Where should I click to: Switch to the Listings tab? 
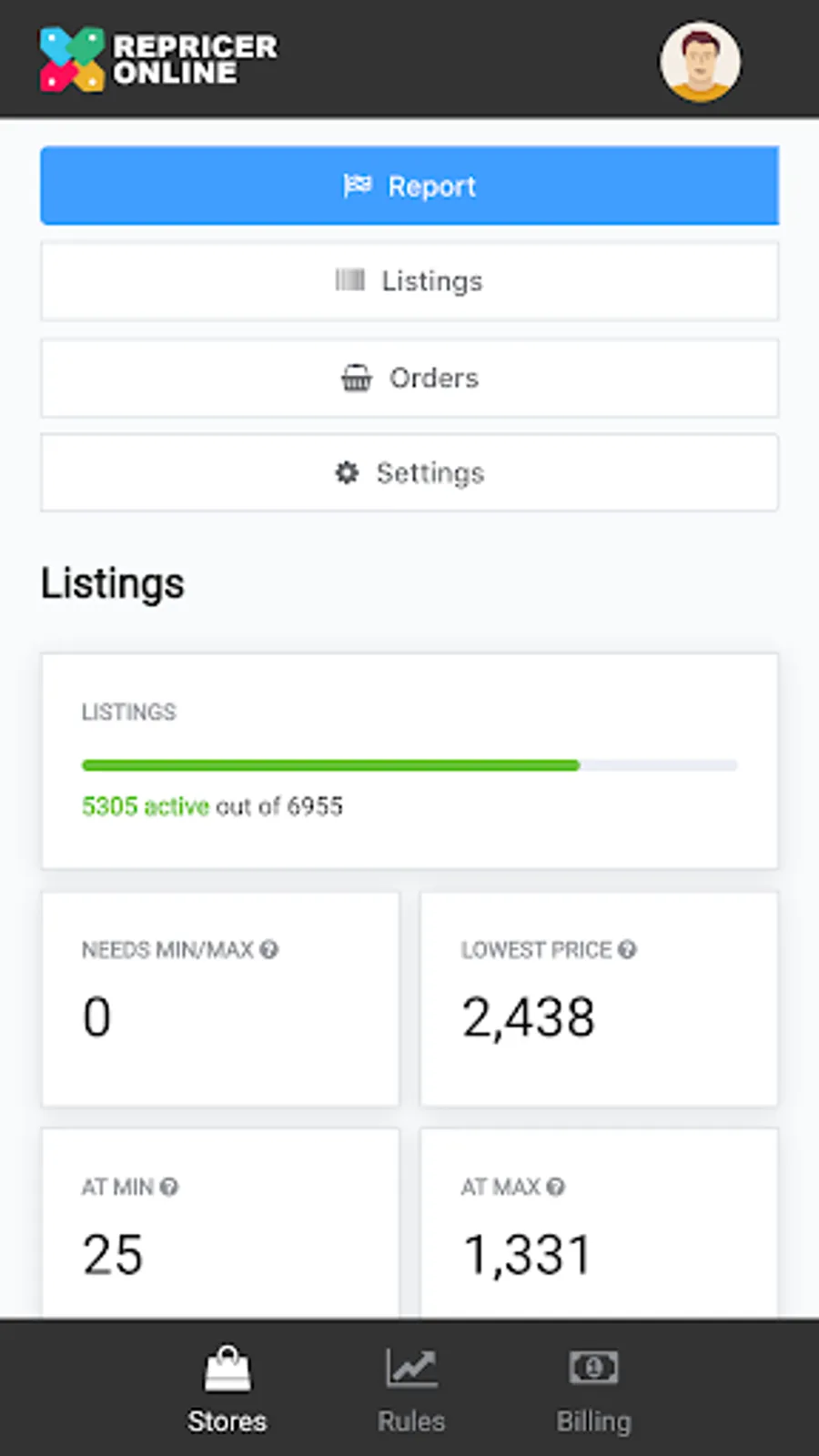click(409, 281)
